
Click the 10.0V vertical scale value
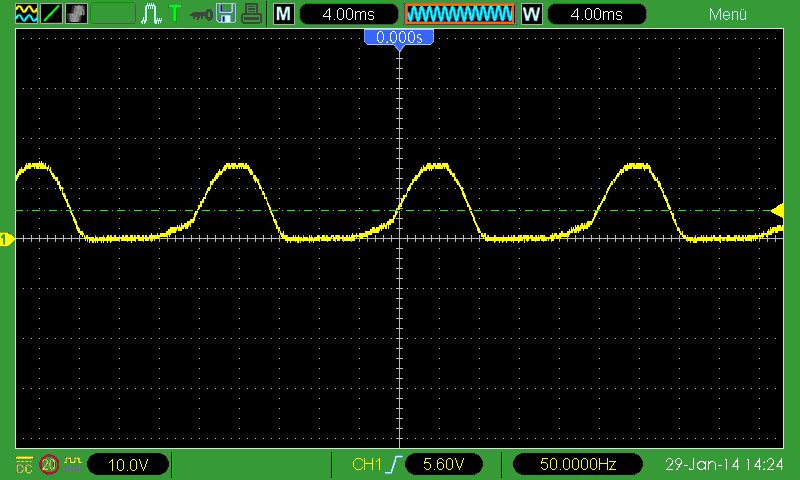[x=128, y=465]
